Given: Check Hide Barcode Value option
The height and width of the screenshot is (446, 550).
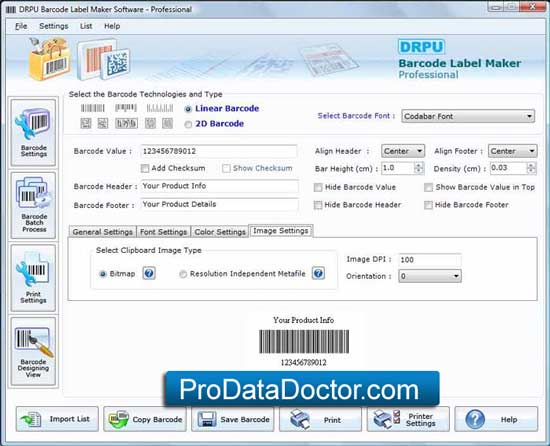Looking at the screenshot, I should [x=318, y=188].
